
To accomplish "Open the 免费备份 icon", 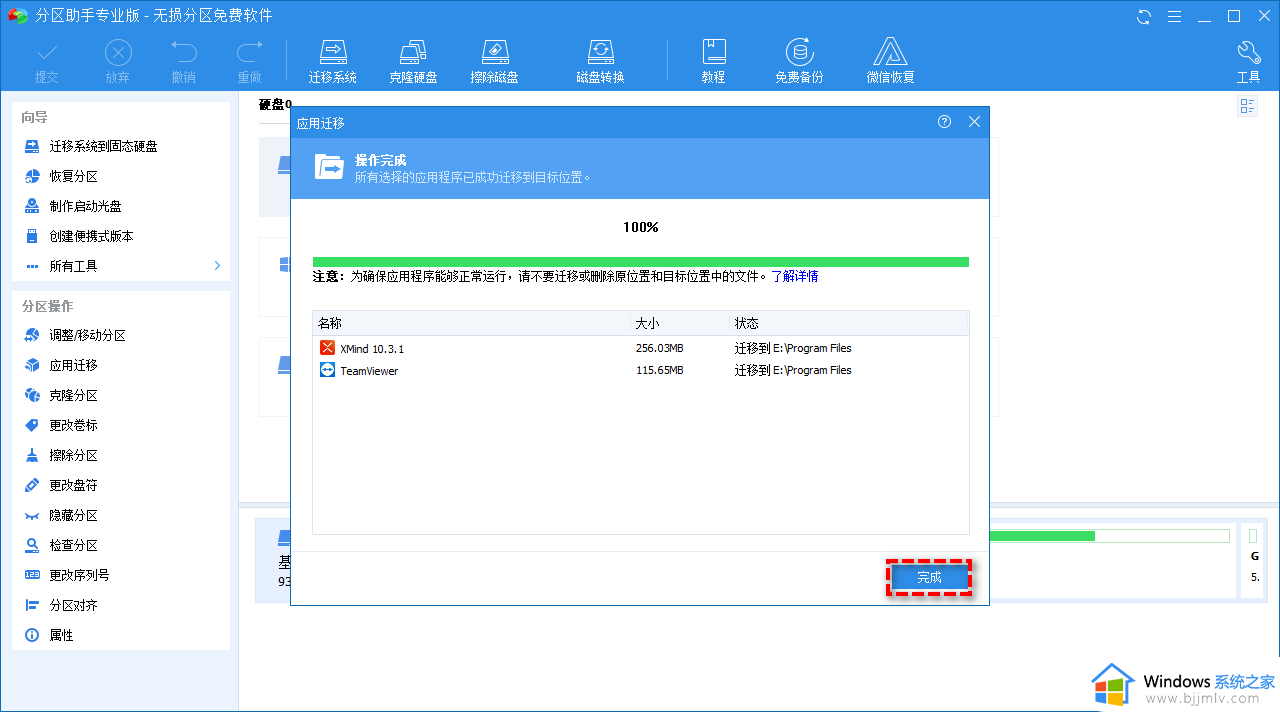I will [x=799, y=61].
